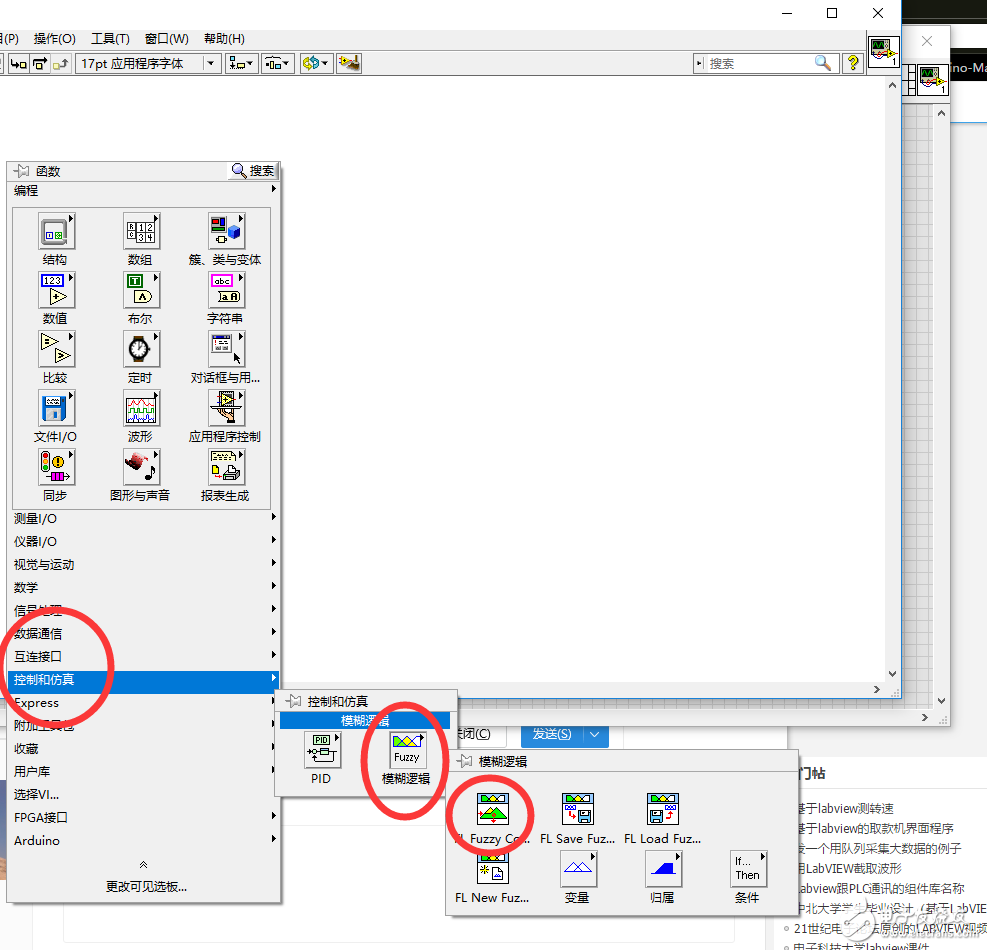Click the 搜索 button in functions palette
This screenshot has height=950, width=987.
(x=253, y=171)
